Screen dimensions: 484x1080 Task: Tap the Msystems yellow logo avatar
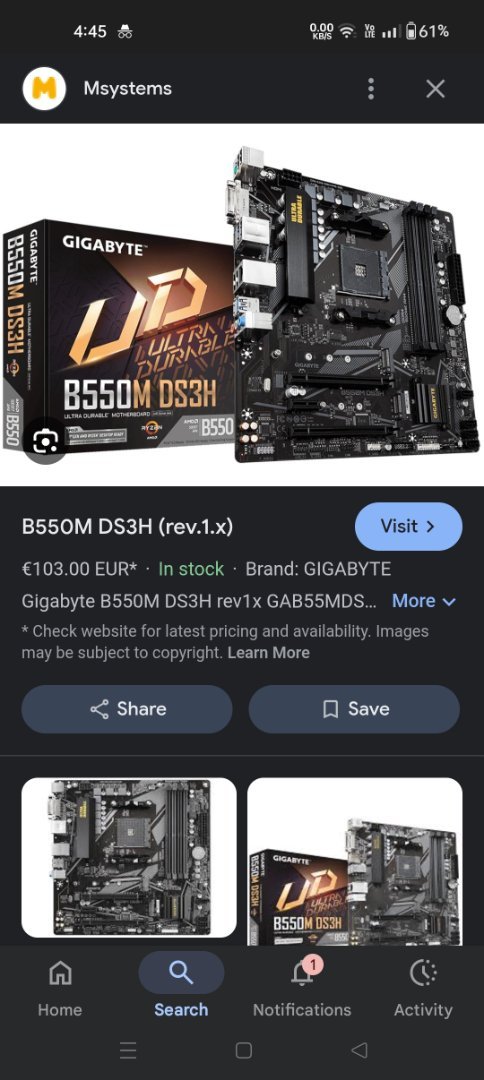[44, 89]
